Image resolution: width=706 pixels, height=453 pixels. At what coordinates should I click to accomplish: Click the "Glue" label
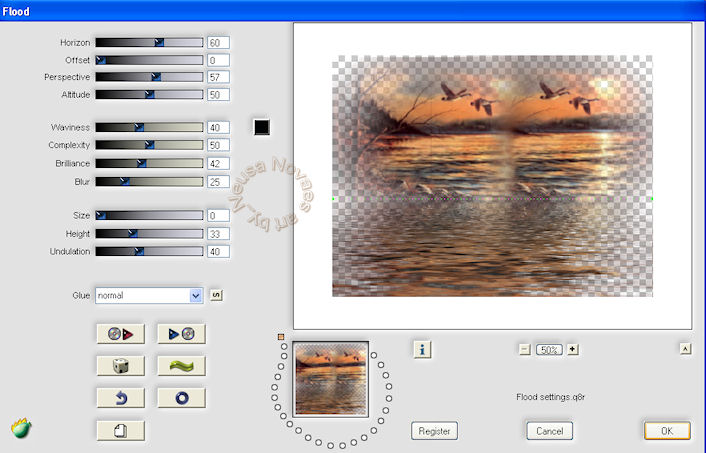[x=81, y=295]
